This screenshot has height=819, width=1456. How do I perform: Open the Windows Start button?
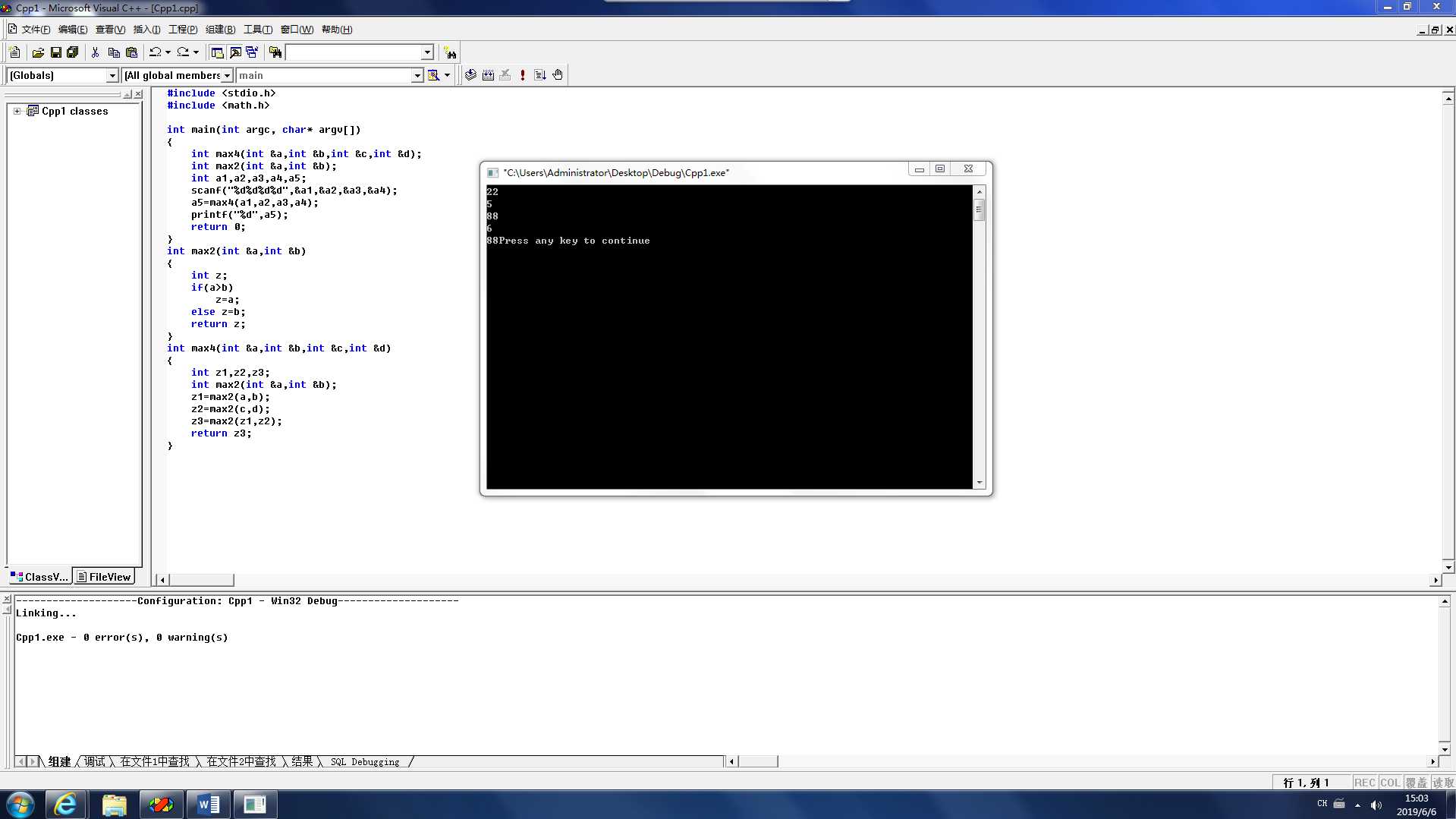click(x=20, y=805)
